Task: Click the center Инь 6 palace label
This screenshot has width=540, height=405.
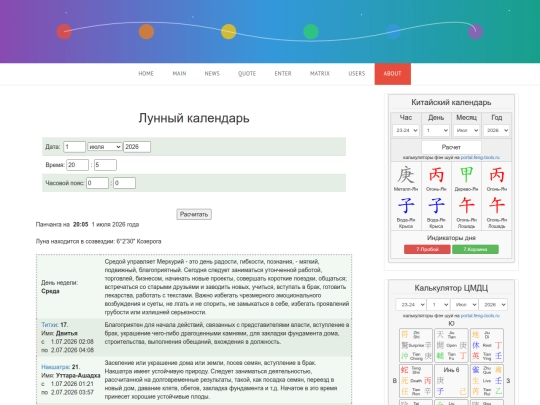Action: (451, 370)
